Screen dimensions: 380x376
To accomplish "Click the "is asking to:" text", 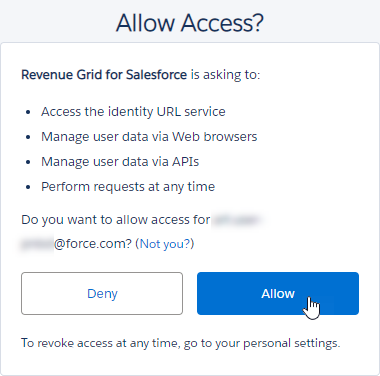I will click(x=225, y=75).
